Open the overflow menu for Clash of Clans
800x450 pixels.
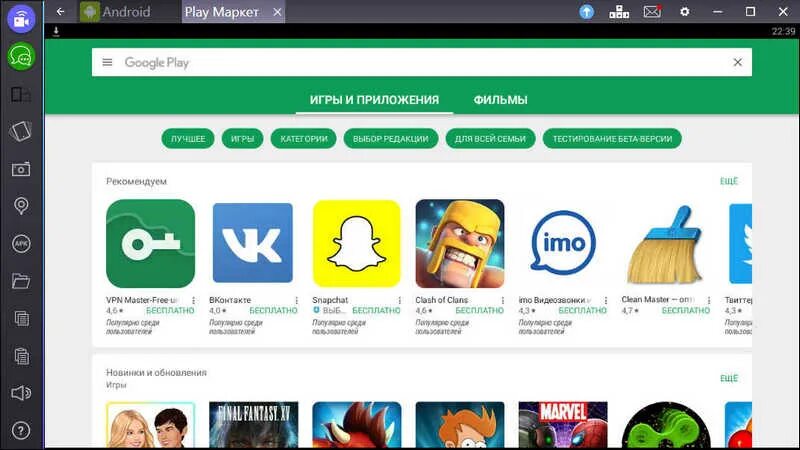pyautogui.click(x=503, y=301)
